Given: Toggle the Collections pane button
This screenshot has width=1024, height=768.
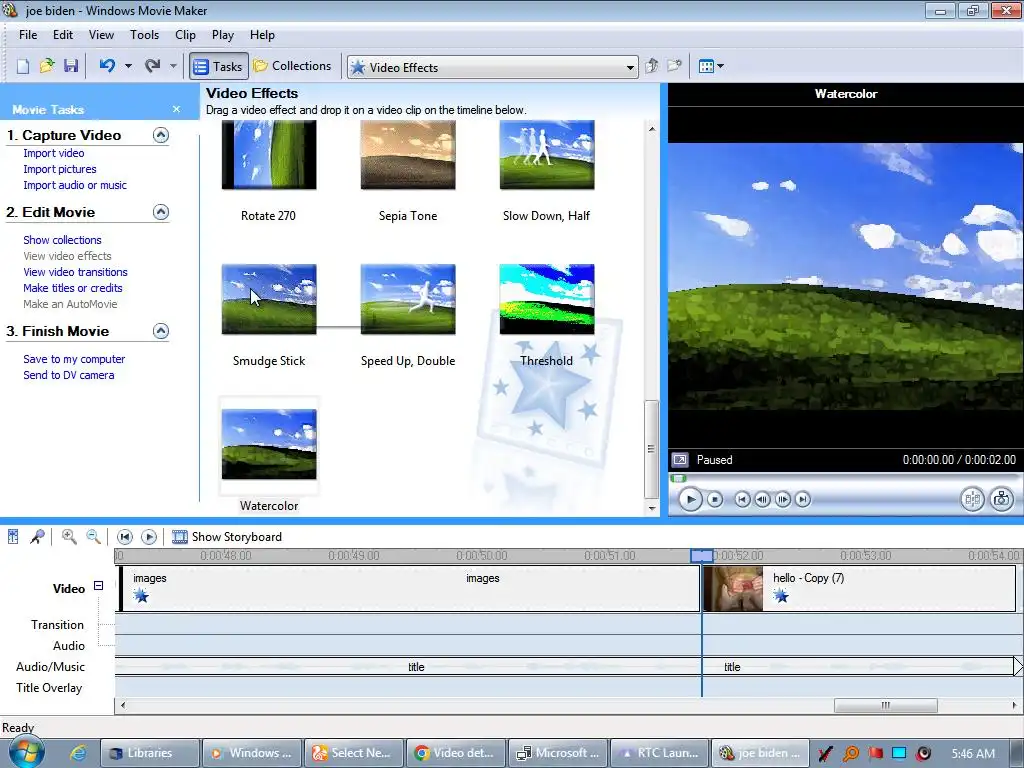Looking at the screenshot, I should (293, 66).
